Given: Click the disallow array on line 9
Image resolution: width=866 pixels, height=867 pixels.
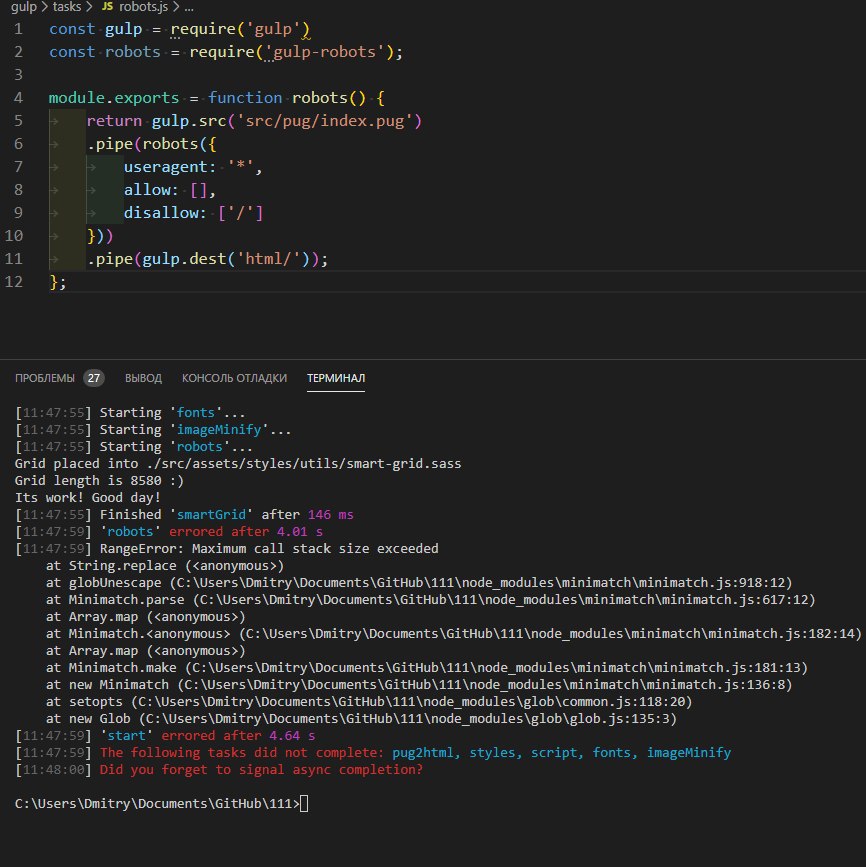Looking at the screenshot, I should (241, 213).
